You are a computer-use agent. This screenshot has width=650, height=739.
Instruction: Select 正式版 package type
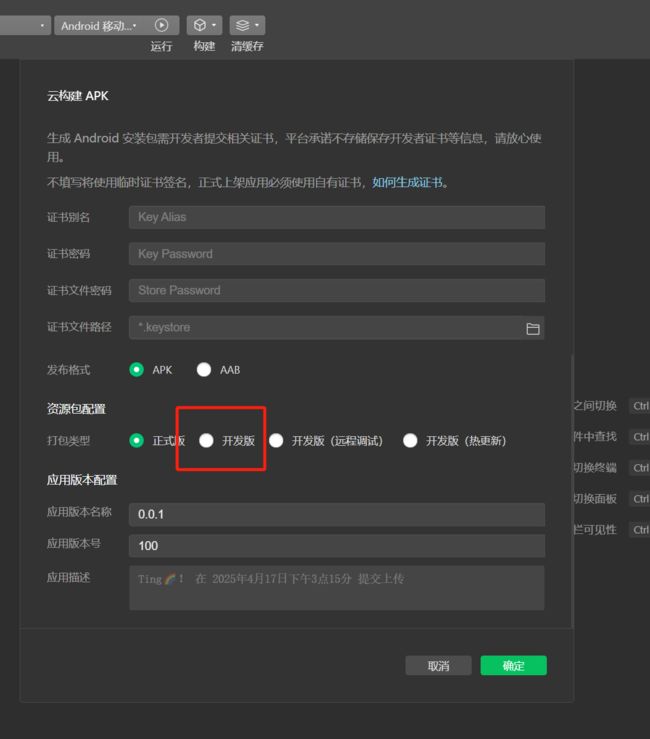click(x=137, y=441)
